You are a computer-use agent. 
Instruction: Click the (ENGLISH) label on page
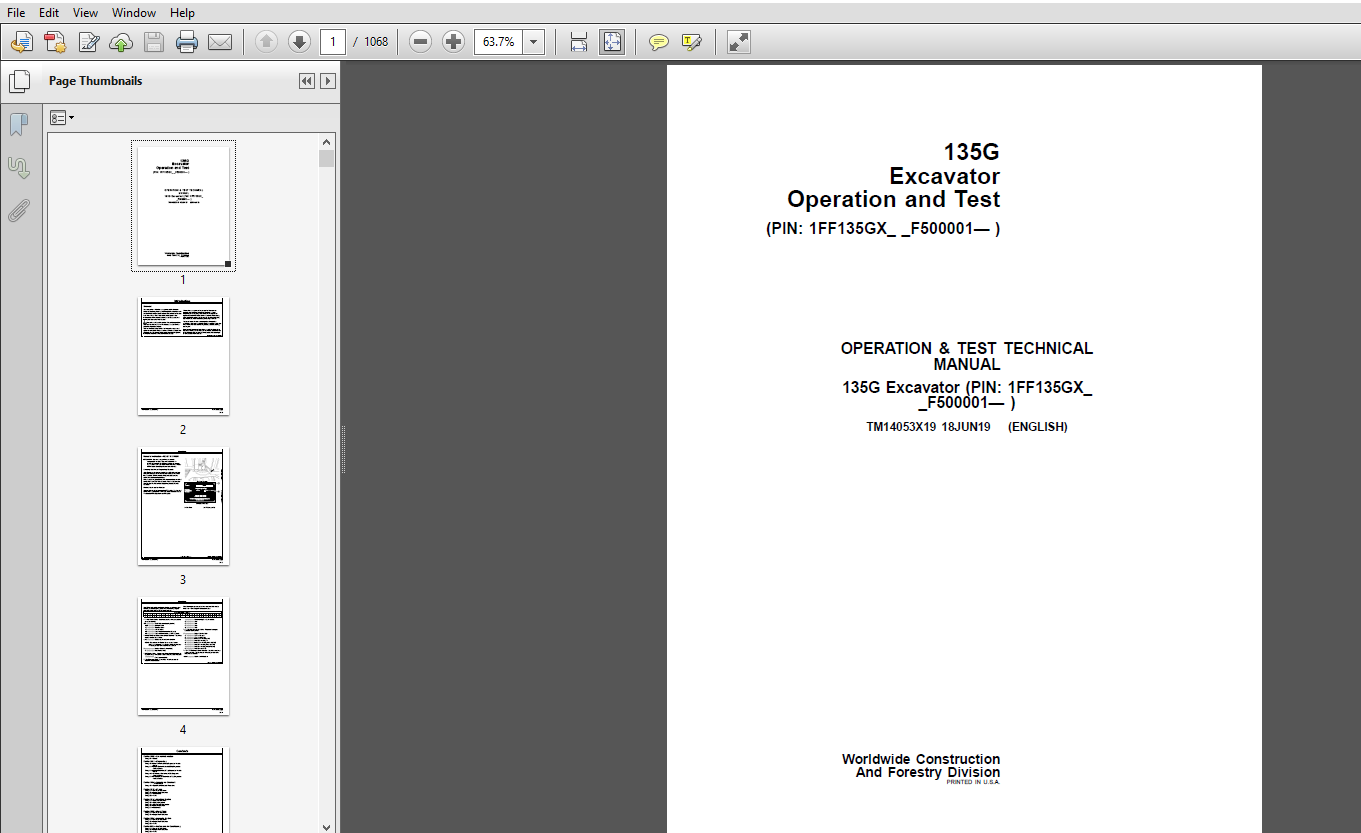tap(1037, 427)
